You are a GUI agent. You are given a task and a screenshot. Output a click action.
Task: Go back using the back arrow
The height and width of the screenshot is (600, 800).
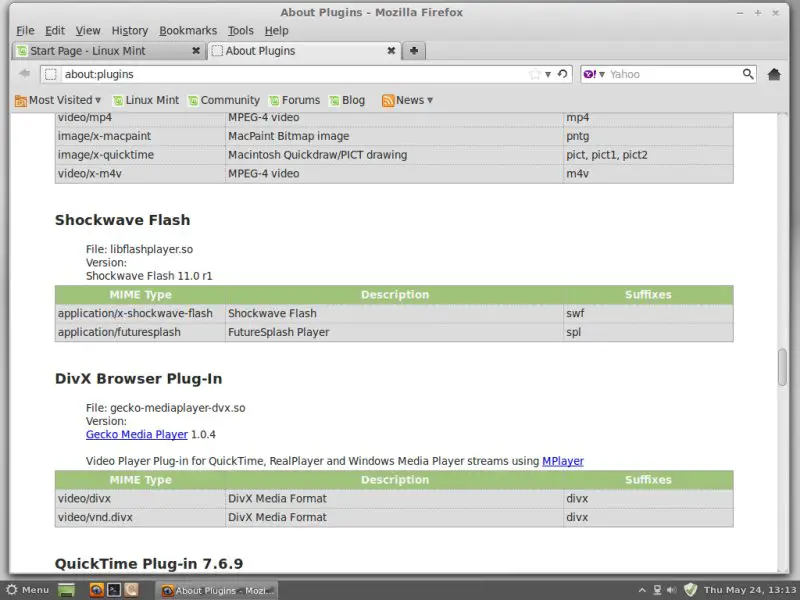tap(24, 74)
